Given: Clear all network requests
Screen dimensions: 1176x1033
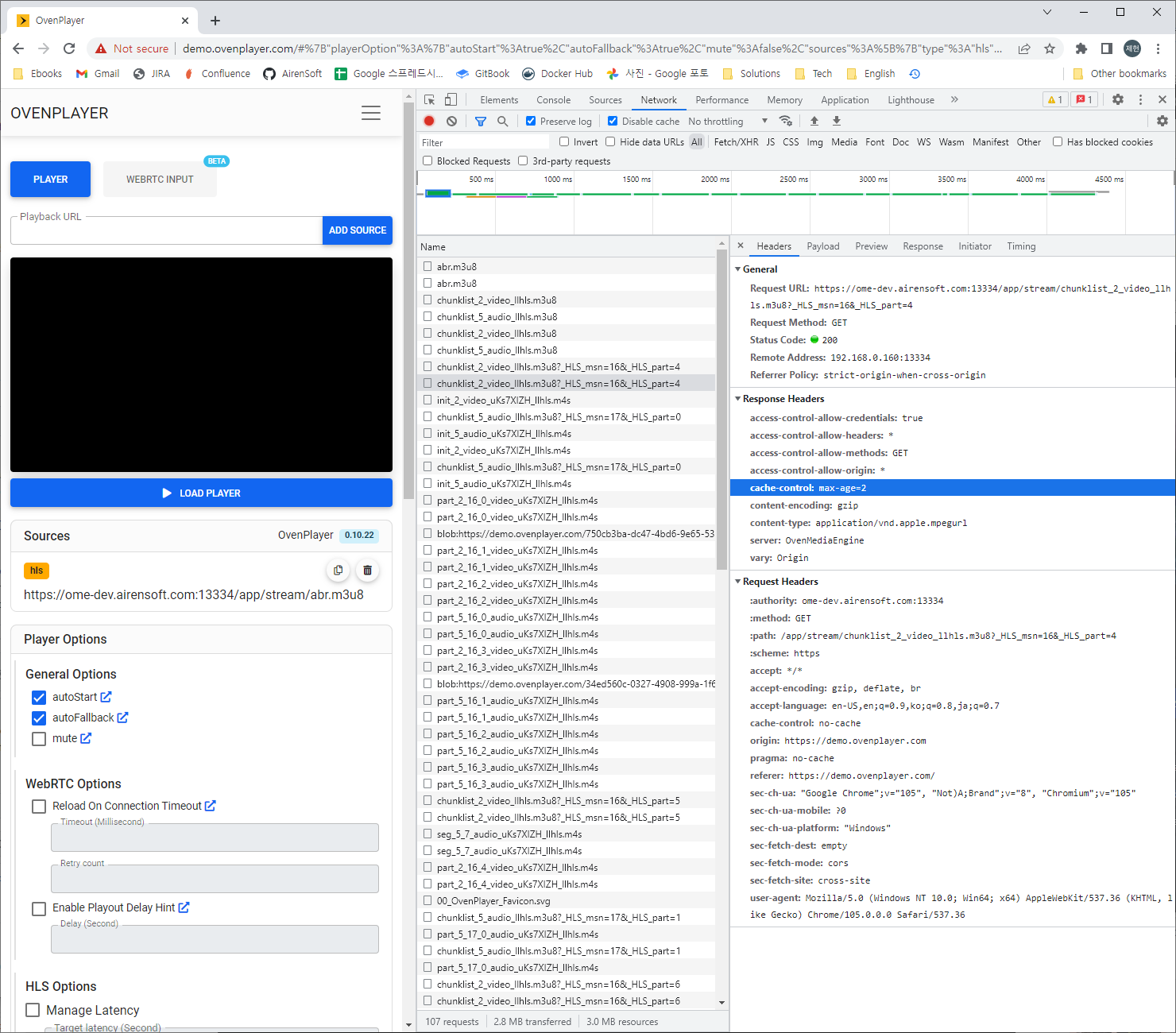Looking at the screenshot, I should click(451, 121).
